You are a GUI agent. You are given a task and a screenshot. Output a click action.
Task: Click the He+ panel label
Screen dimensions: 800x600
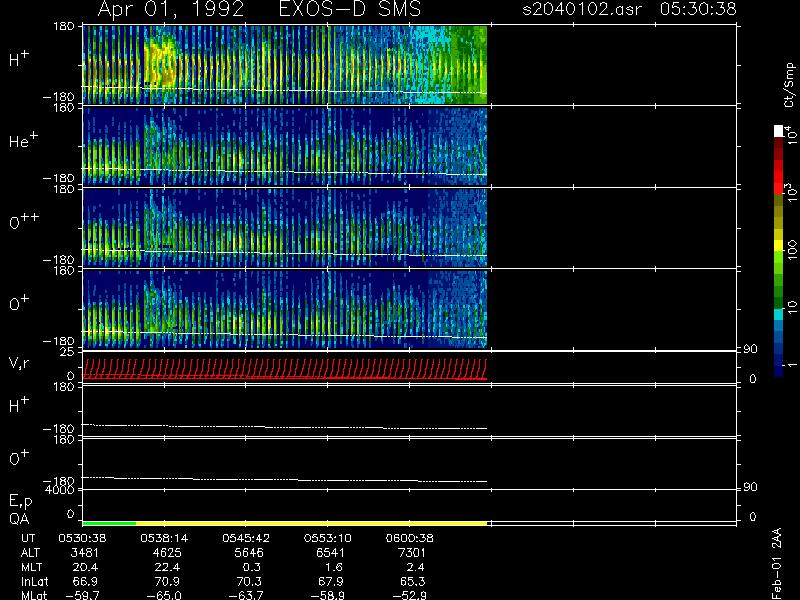click(x=23, y=140)
